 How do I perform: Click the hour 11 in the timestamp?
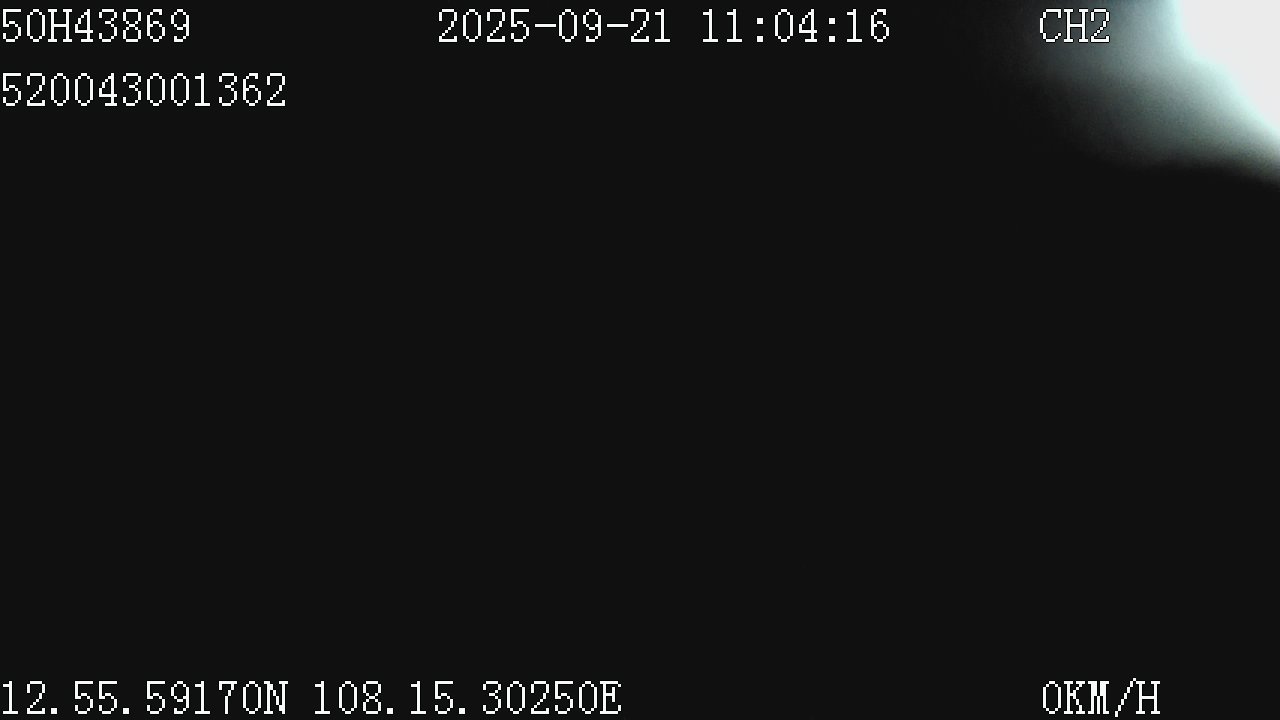coord(723,27)
